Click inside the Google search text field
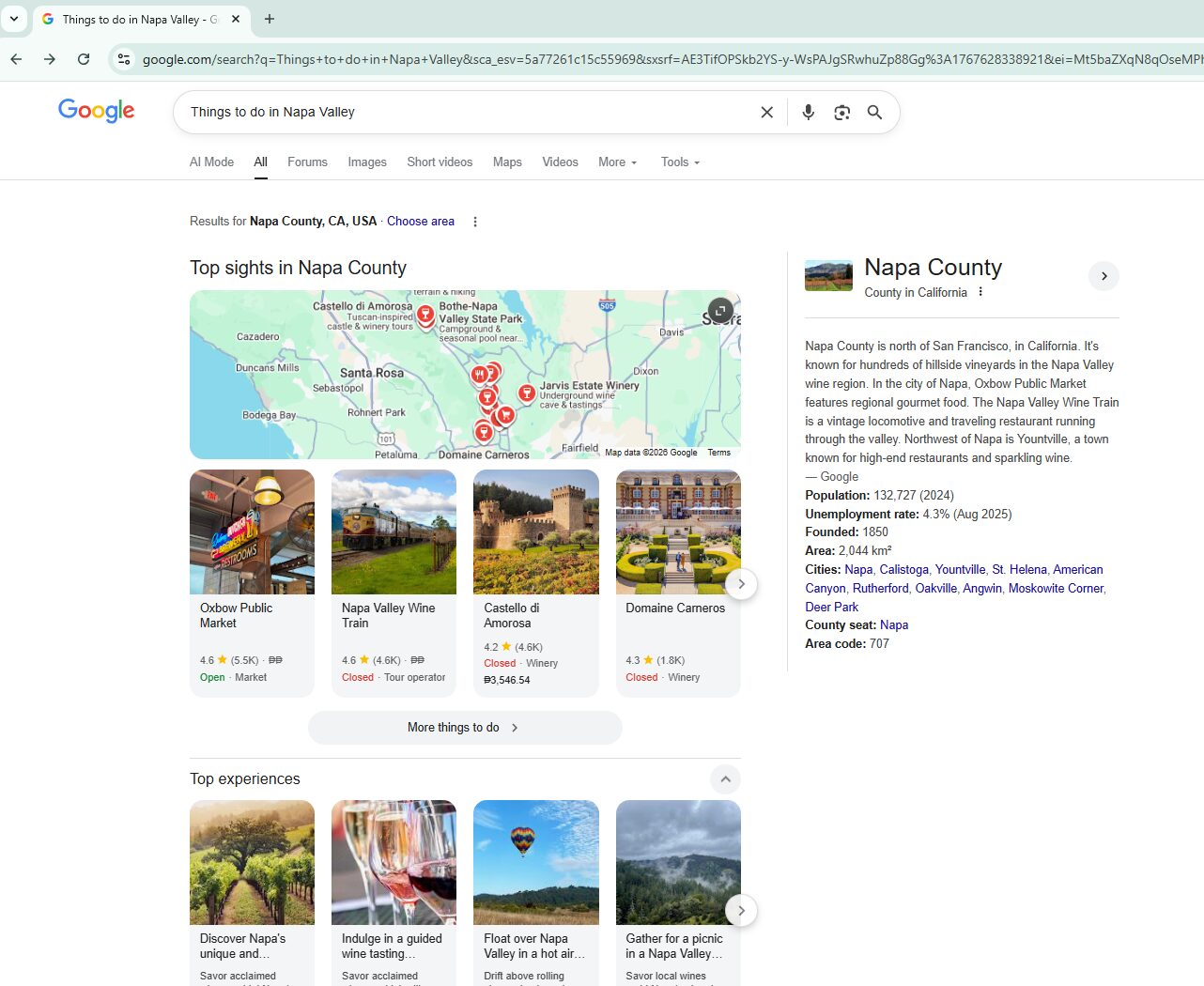Image resolution: width=1204 pixels, height=986 pixels. (460, 113)
